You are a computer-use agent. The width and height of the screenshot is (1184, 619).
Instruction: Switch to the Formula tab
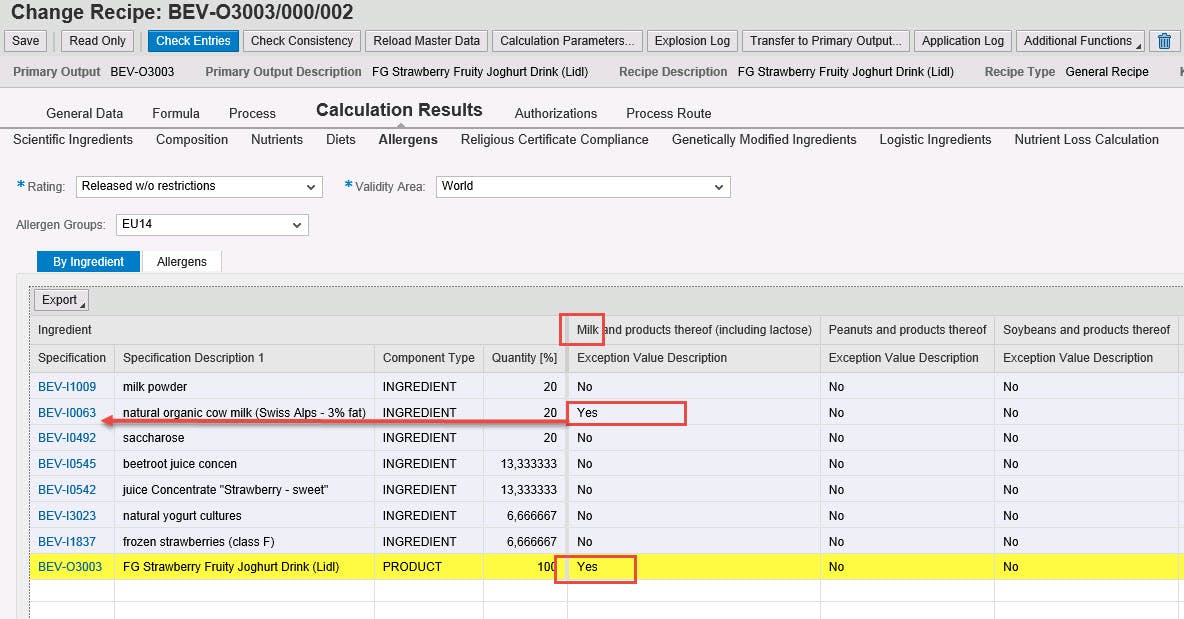[x=176, y=113]
